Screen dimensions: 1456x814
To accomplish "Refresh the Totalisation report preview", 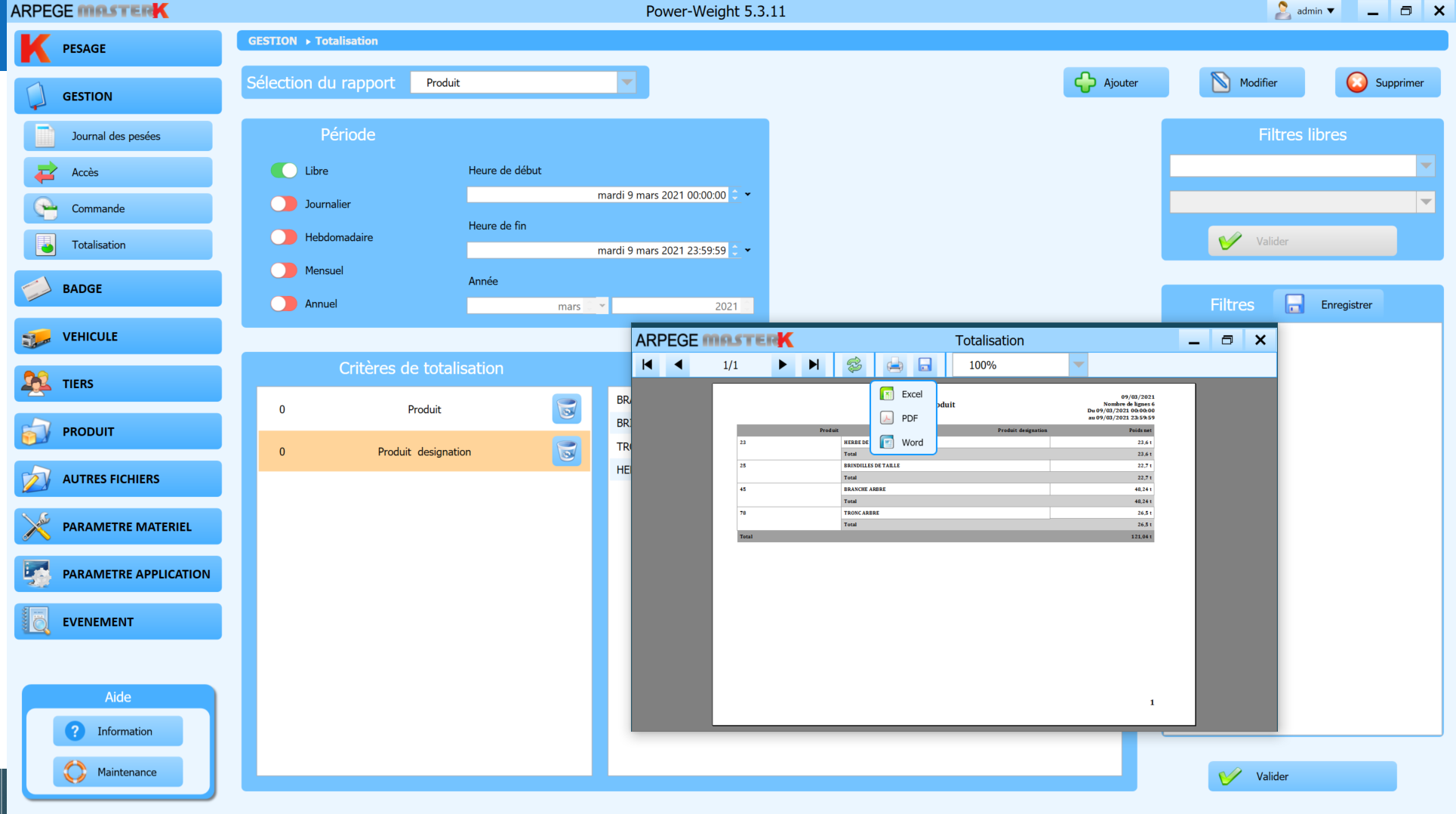I will coord(854,365).
